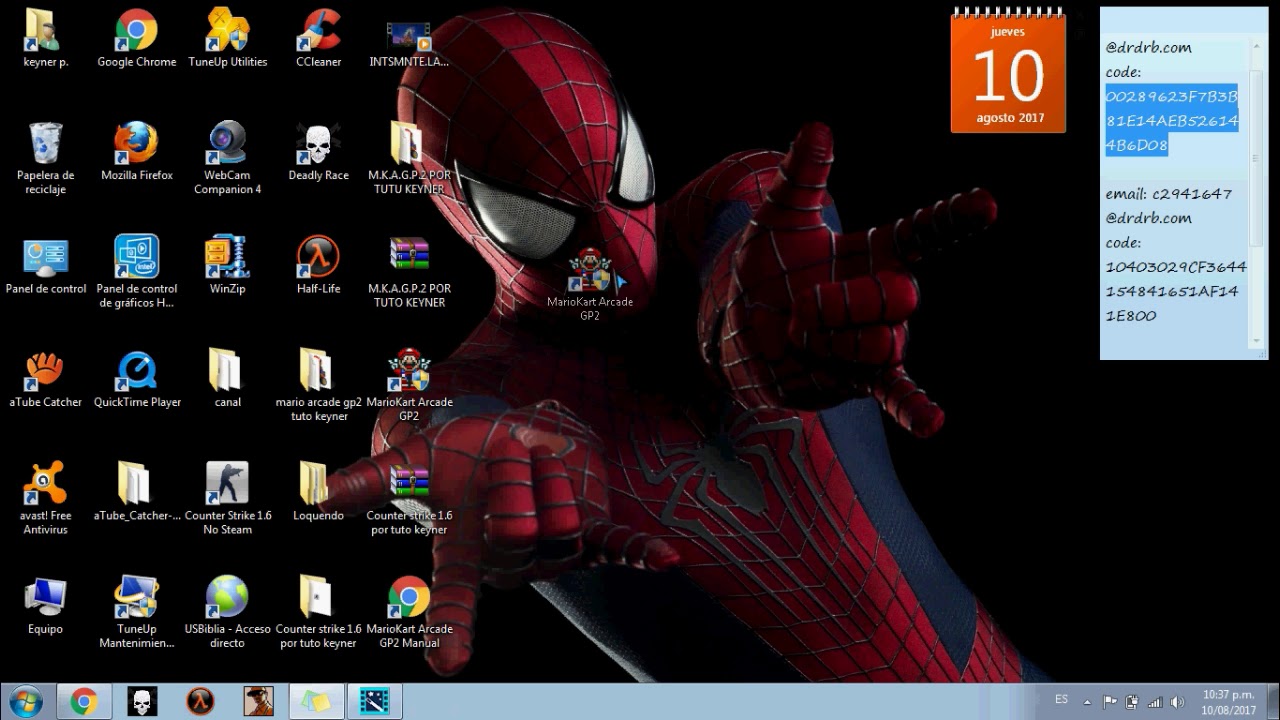1280x720 pixels.
Task: Select the Intel Panel de control de gráficos icon
Action: (136, 272)
